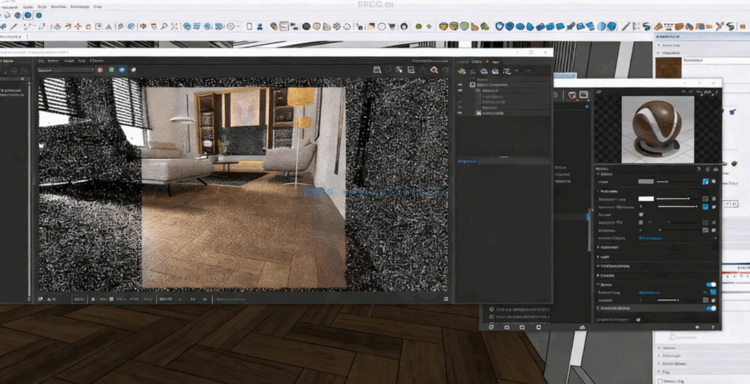
Task: Show the red channel in V-Ray frame buffer
Action: coord(100,70)
